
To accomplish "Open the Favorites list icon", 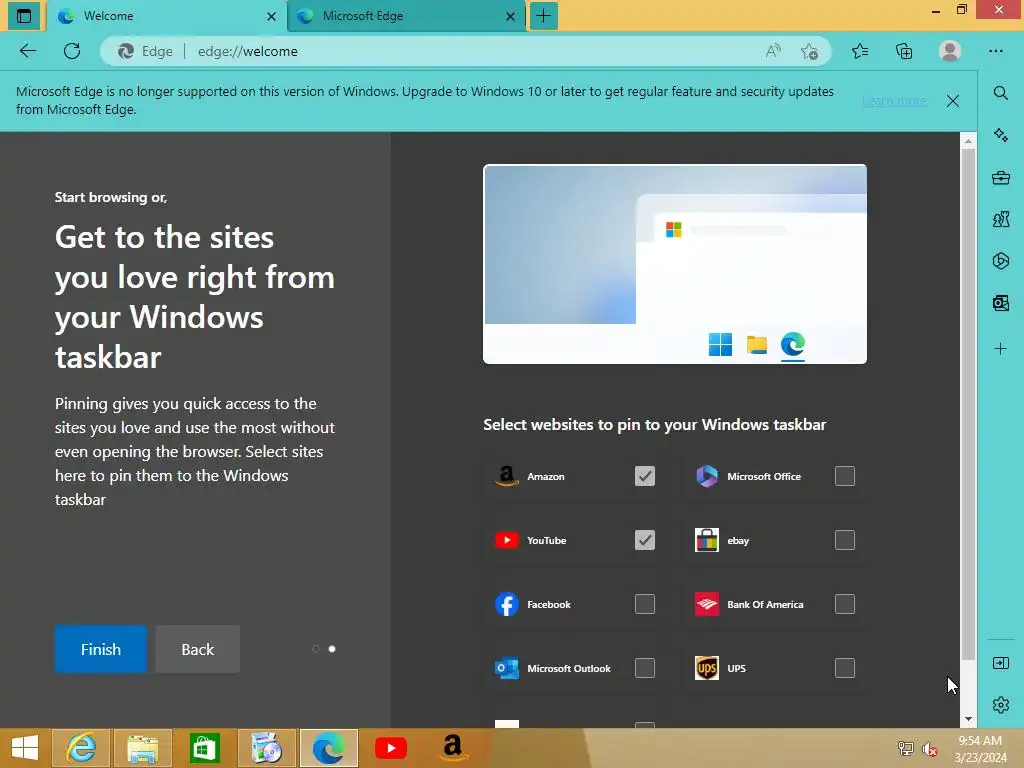I will pos(860,51).
